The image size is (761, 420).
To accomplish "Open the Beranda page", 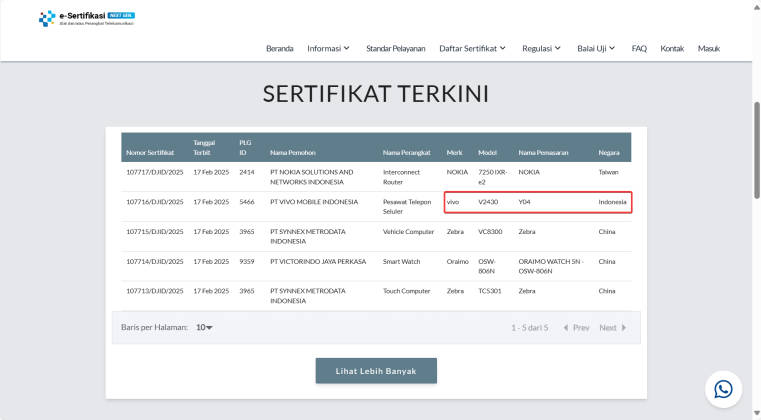I will [280, 49].
